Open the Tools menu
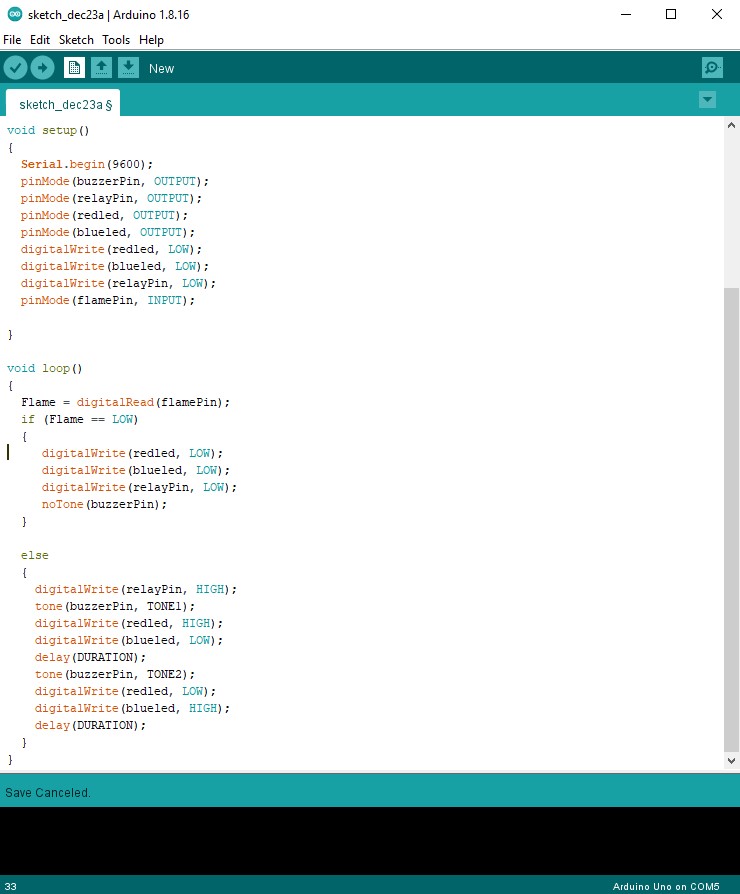Image resolution: width=740 pixels, height=894 pixels. pyautogui.click(x=116, y=40)
